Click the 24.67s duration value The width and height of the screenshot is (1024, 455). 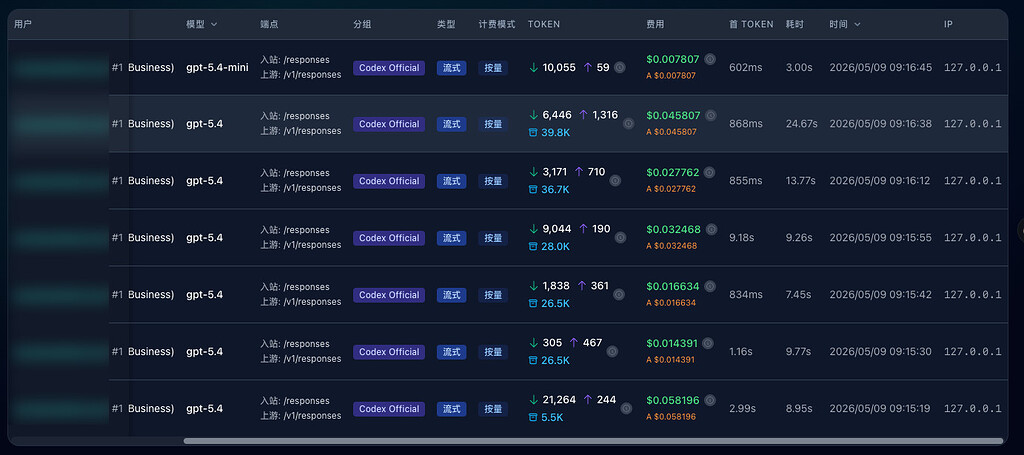(x=801, y=124)
